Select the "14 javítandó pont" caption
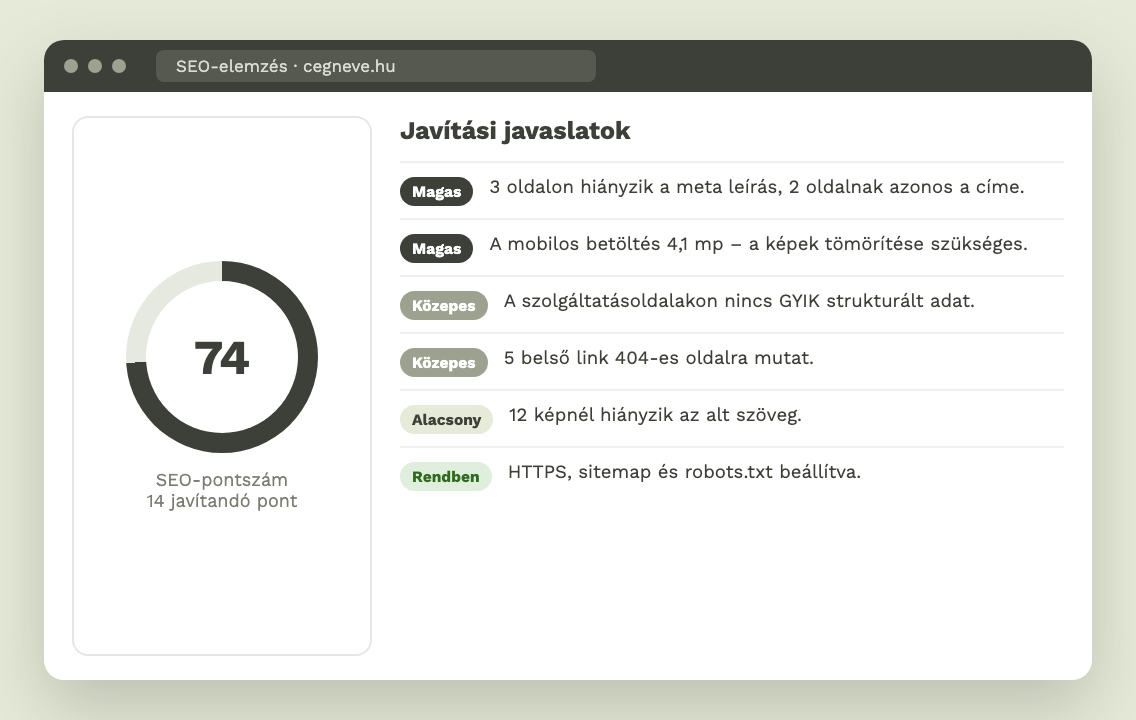This screenshot has height=720, width=1136. tap(222, 501)
